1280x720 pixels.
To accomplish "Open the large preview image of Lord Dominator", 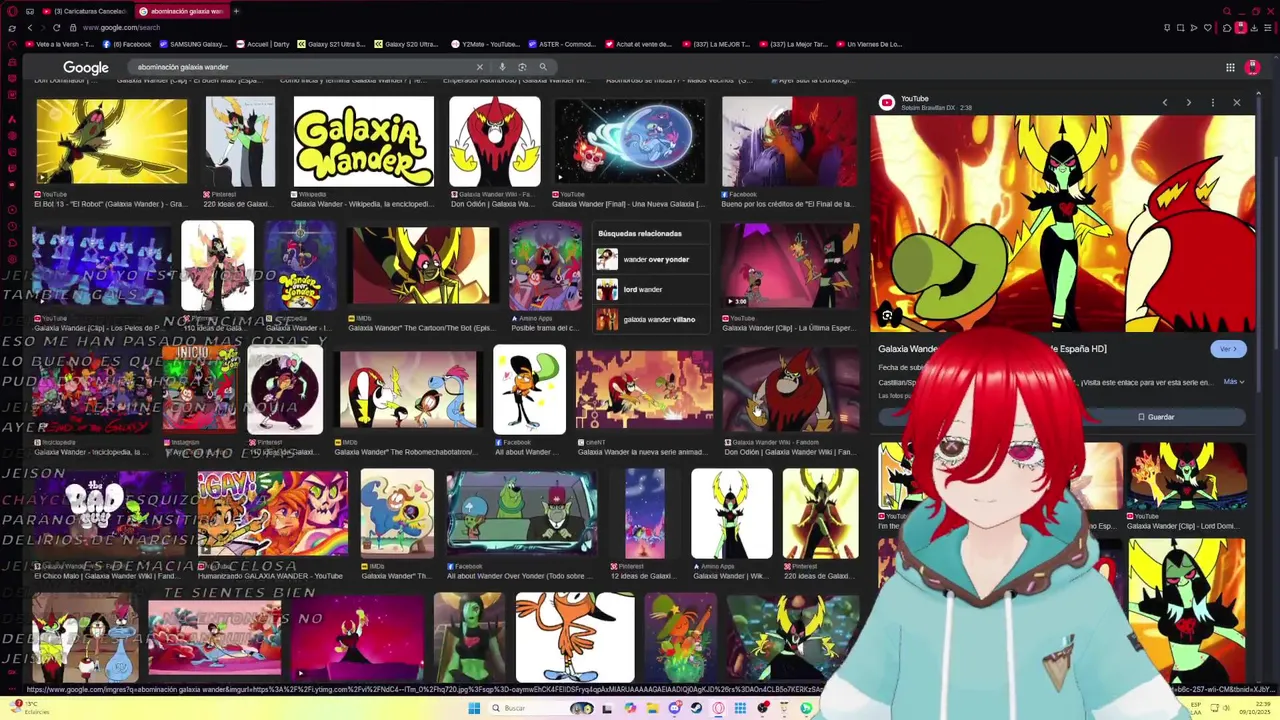I will point(1062,223).
